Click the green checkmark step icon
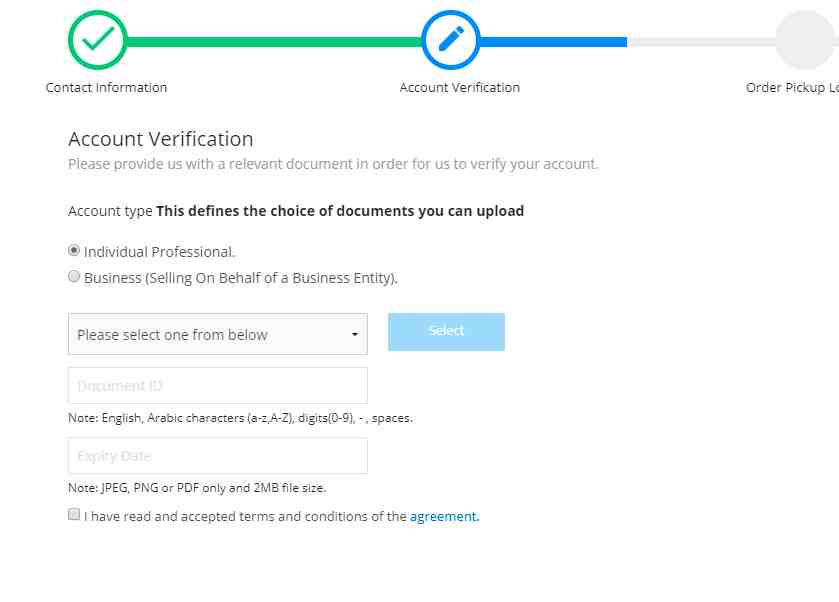 click(x=97, y=39)
